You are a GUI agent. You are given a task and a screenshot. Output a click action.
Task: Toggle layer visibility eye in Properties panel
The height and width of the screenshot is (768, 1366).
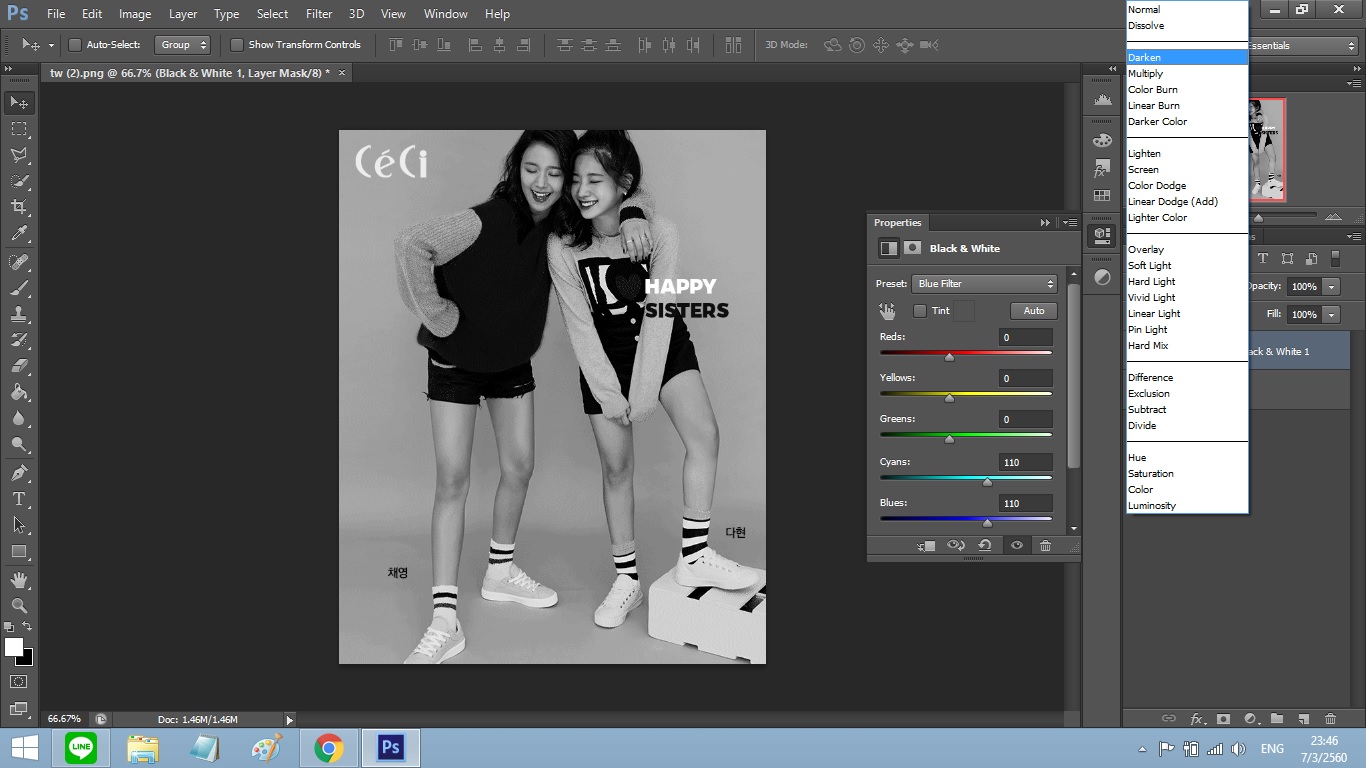pyautogui.click(x=1016, y=546)
